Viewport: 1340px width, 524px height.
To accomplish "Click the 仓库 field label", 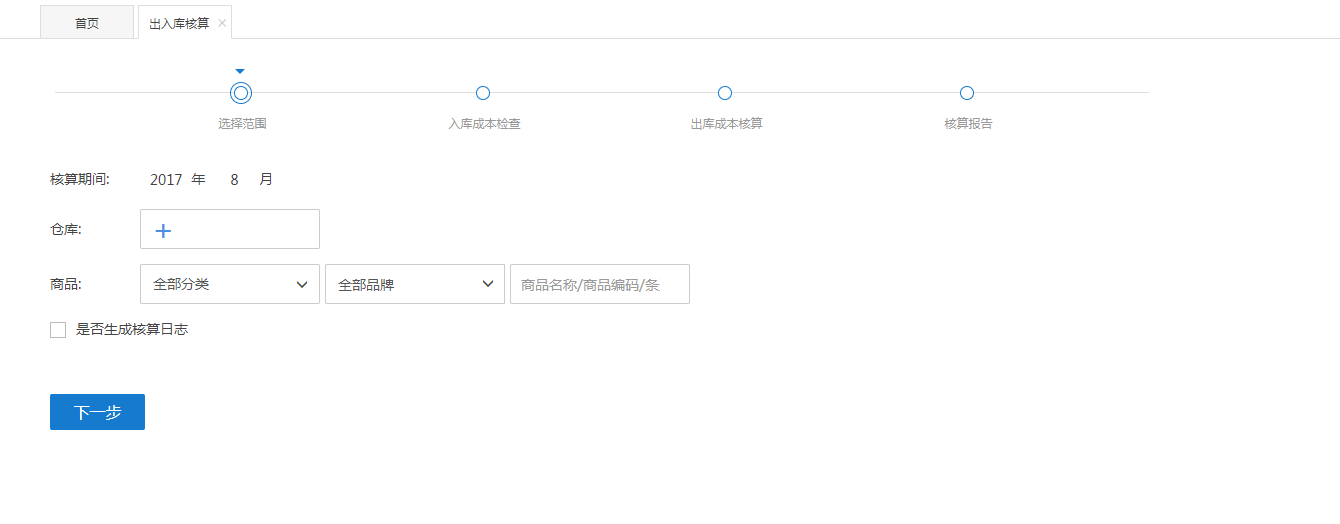I will 66,230.
